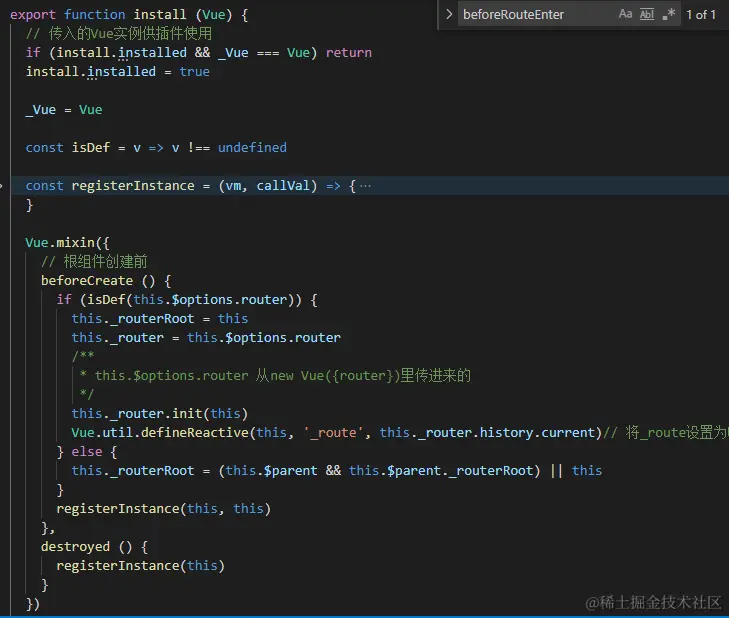
Task: Click 'registerInstance' in the const declaration
Action: click(x=133, y=186)
